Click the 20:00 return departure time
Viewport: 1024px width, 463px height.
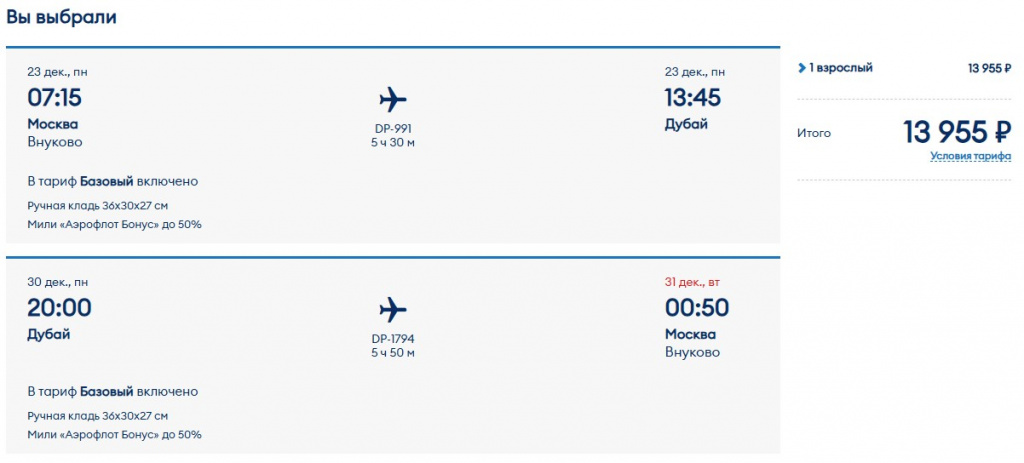click(59, 308)
